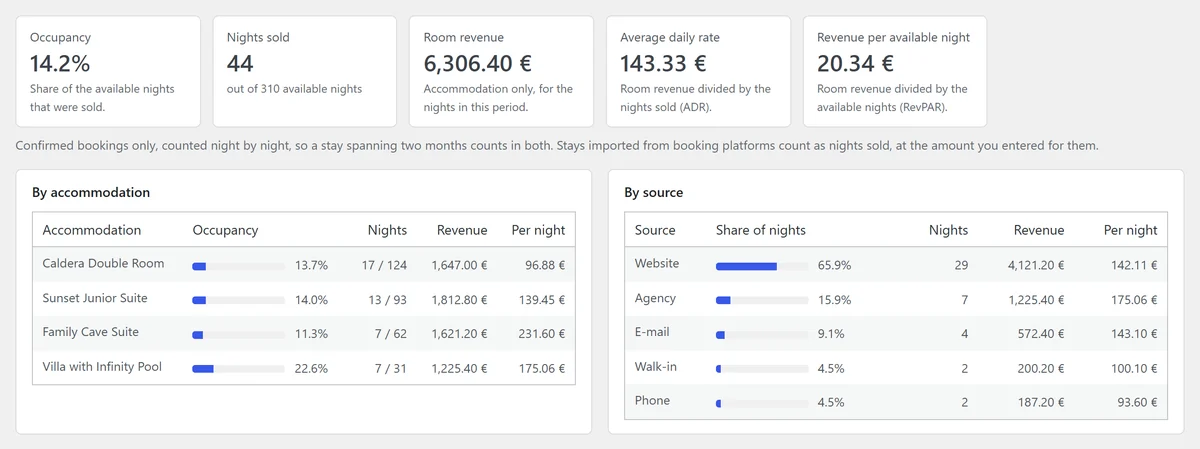Select the Walk-in source row label

click(655, 367)
